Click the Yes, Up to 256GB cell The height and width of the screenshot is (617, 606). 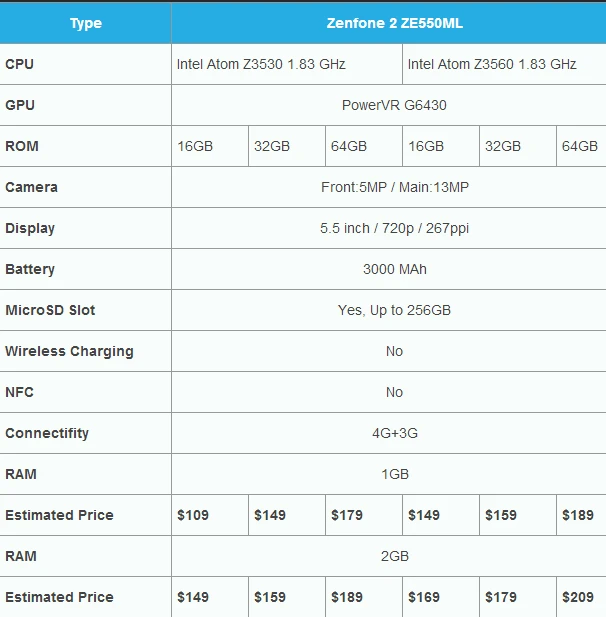click(x=394, y=310)
